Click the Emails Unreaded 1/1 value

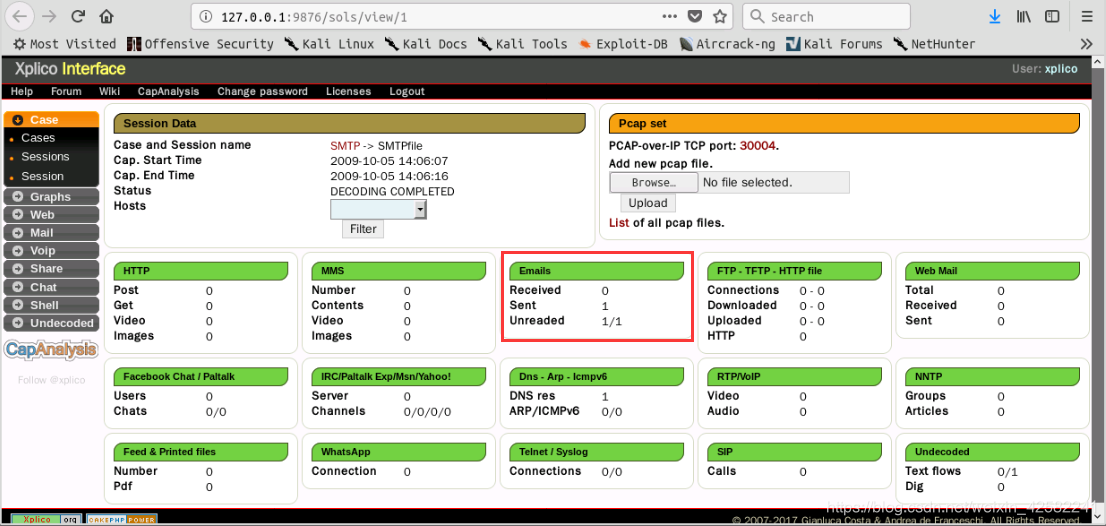click(612, 321)
